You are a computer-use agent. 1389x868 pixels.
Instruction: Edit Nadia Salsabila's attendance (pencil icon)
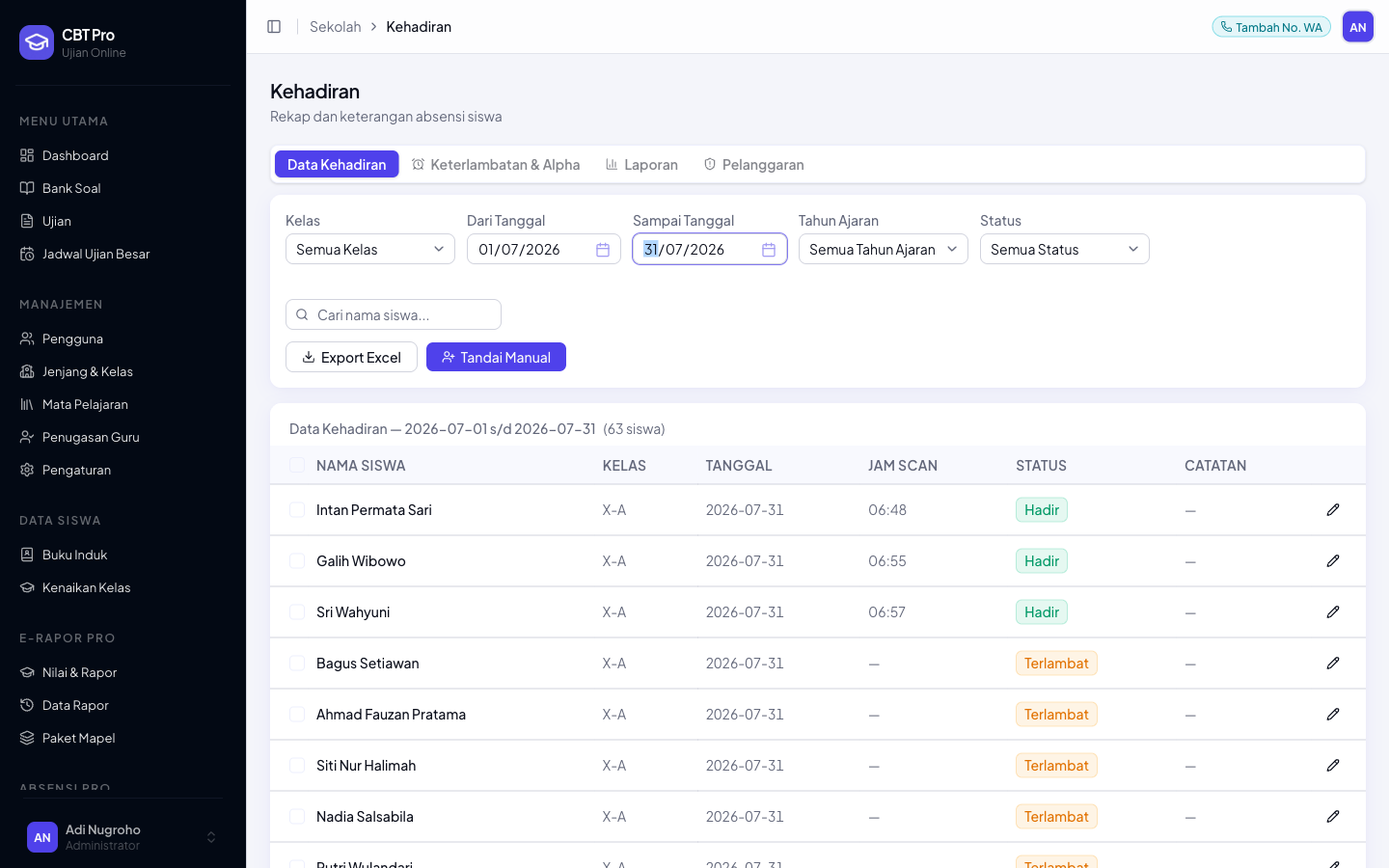1333,816
